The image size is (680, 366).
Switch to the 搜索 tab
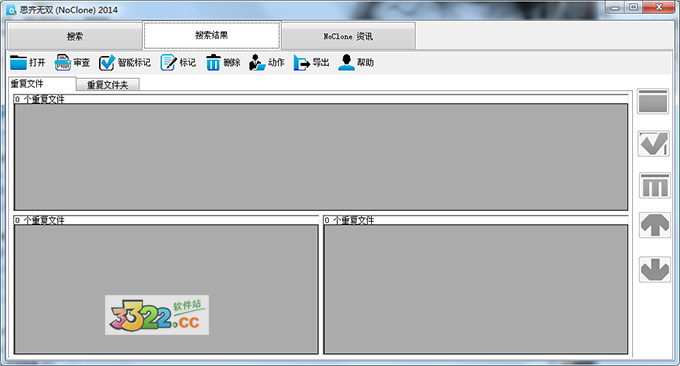click(75, 36)
